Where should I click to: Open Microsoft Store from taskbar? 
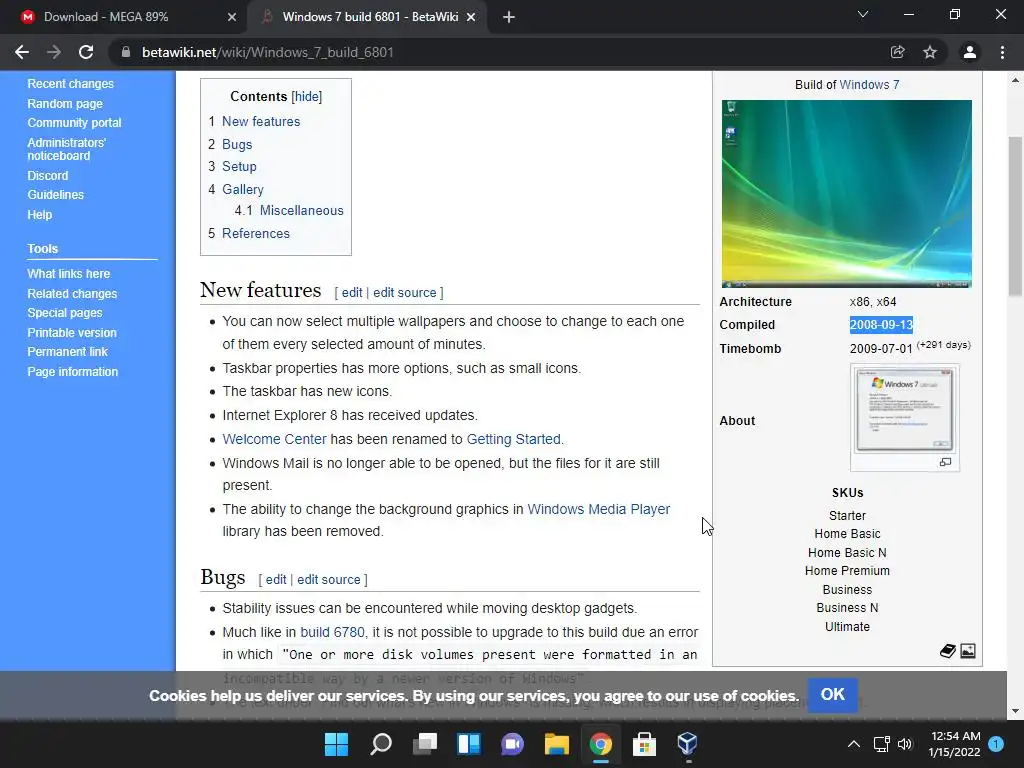click(644, 744)
